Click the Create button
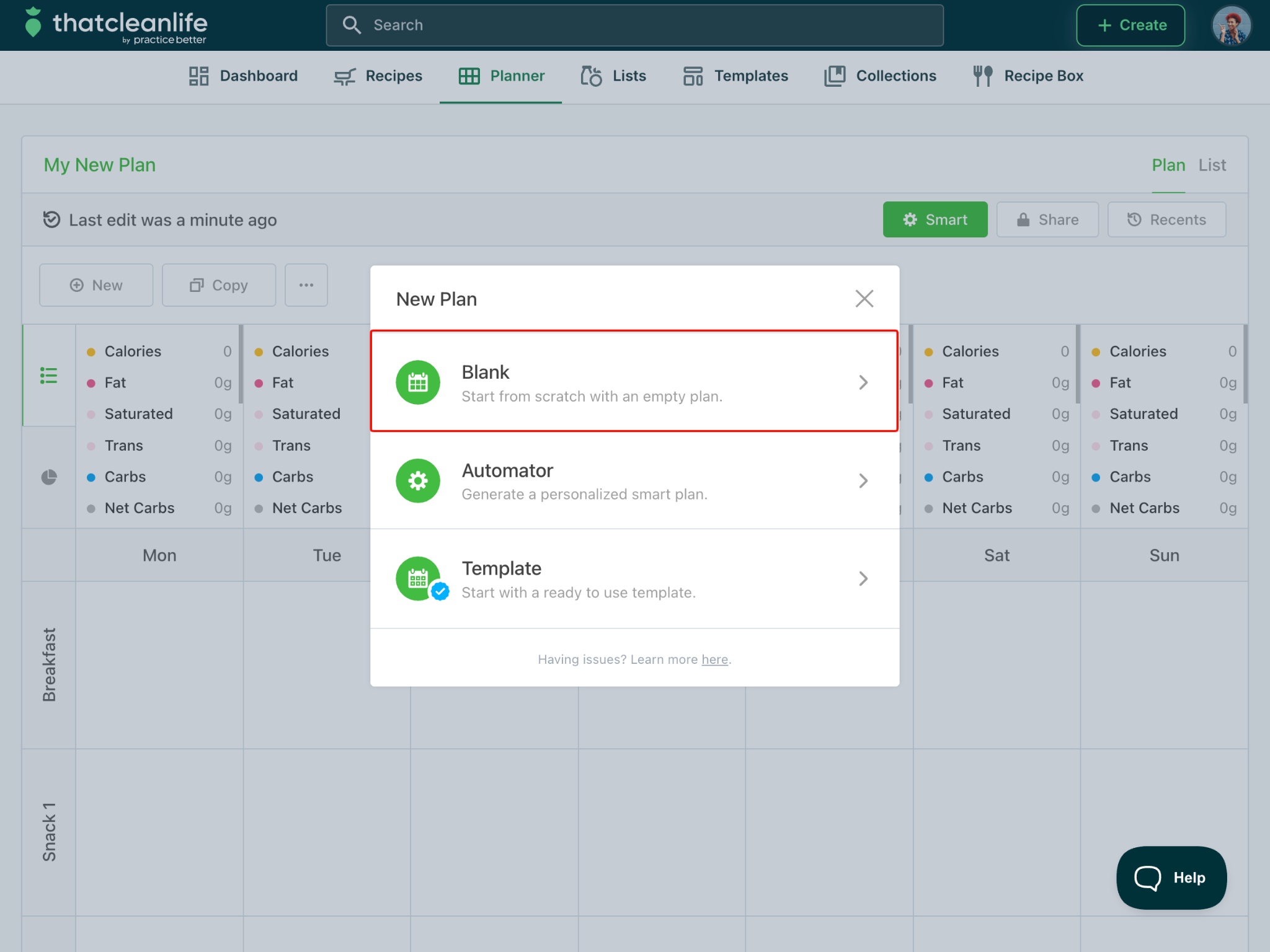This screenshot has width=1270, height=952. [1130, 25]
